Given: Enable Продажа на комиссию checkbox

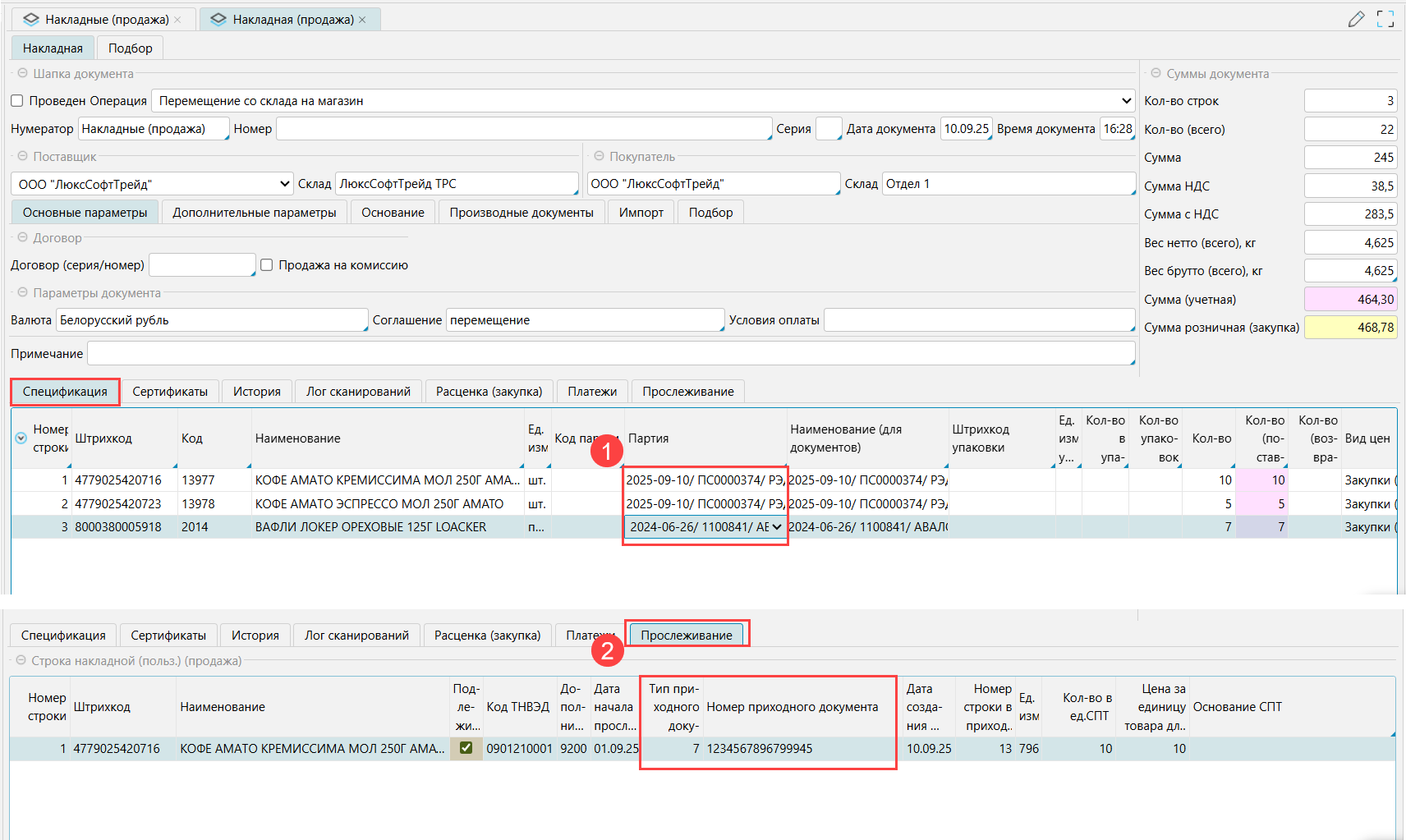Looking at the screenshot, I should 266,265.
